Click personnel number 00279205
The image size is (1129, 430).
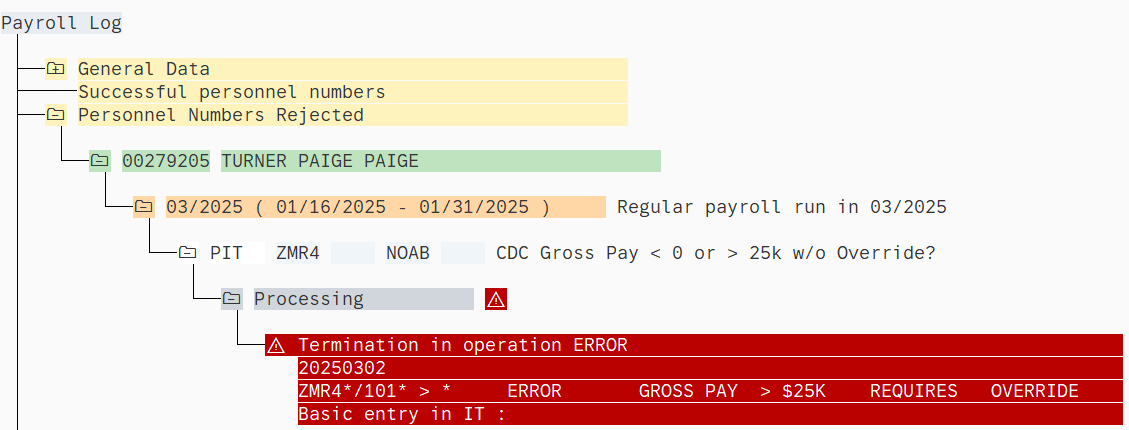pyautogui.click(x=166, y=161)
